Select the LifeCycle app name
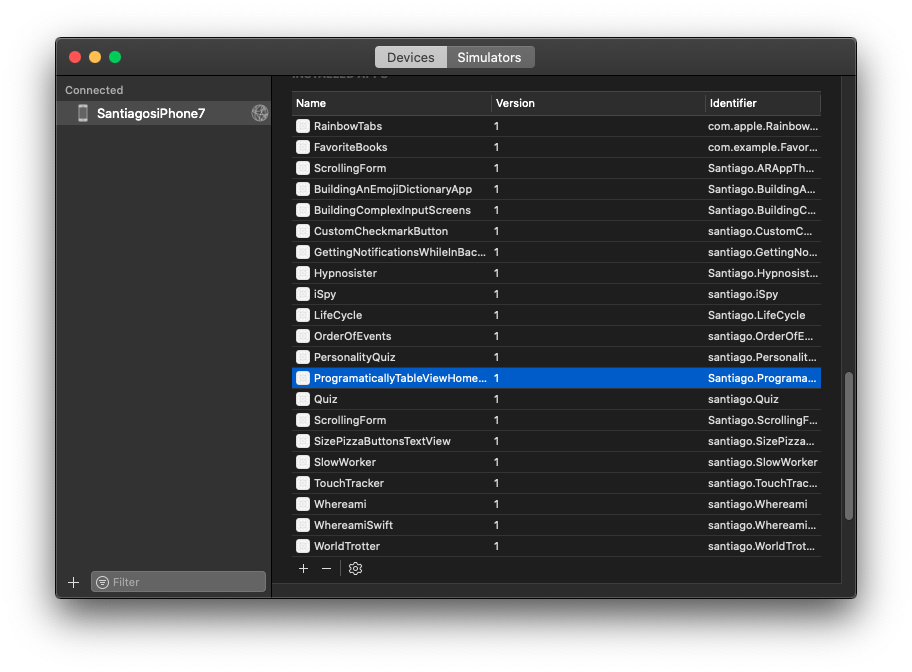Screen dimensions: 912x672 (x=337, y=315)
